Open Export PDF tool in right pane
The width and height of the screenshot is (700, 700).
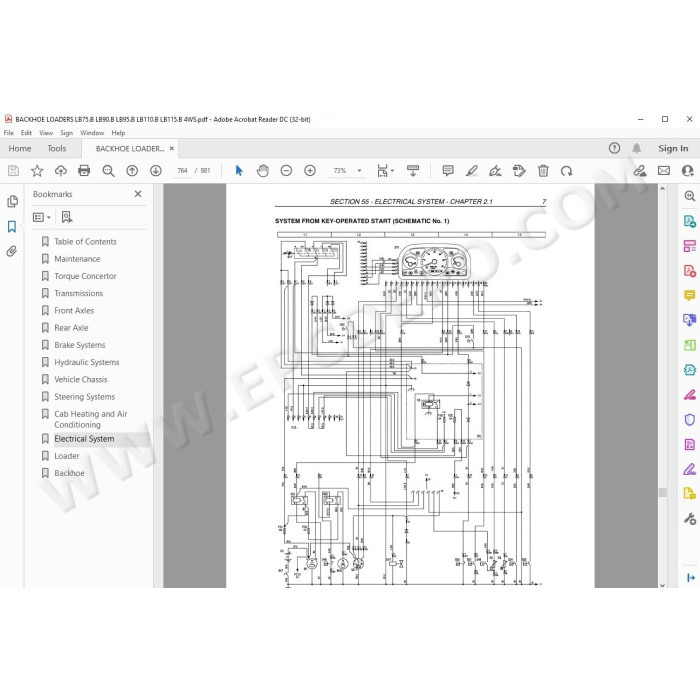click(690, 221)
